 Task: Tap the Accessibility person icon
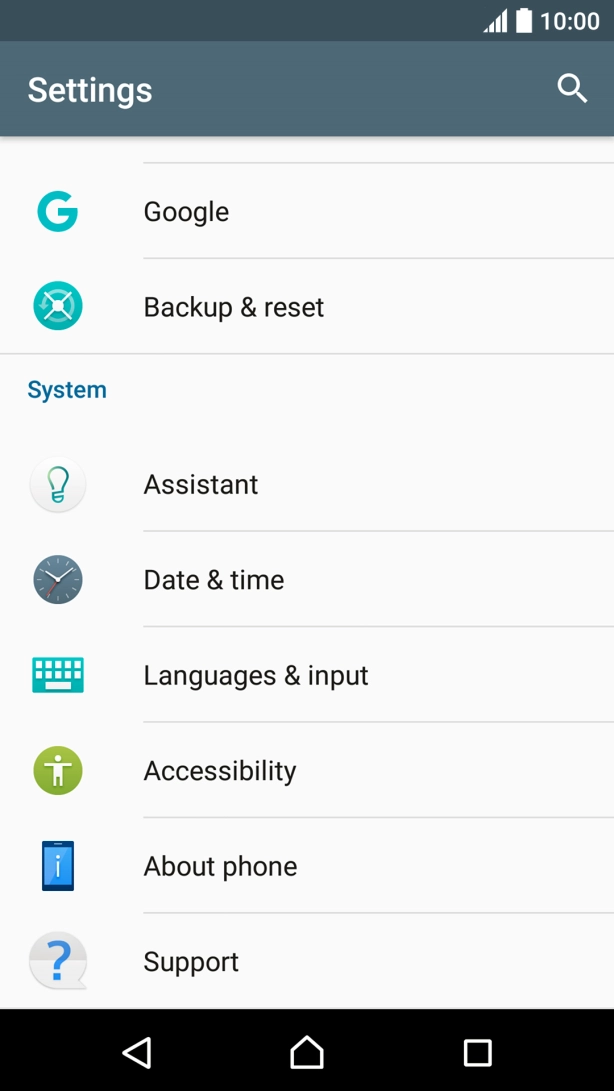[x=58, y=771]
